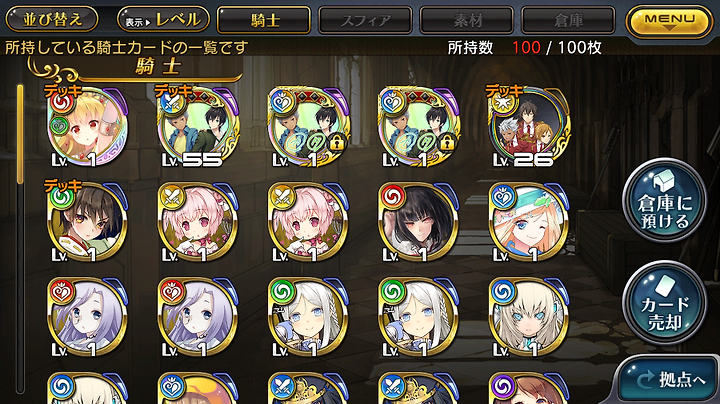Select the Lv.55 knight card

pos(198,126)
